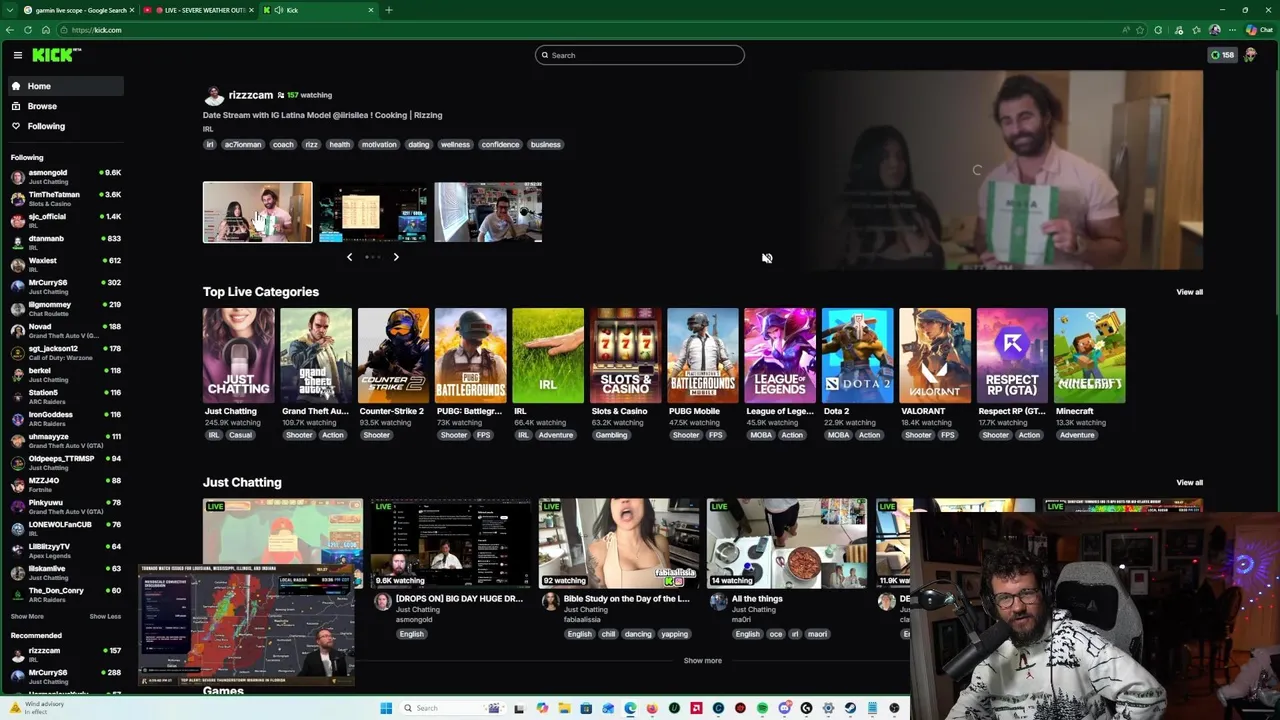The image size is (1280, 720).
Task: Add this page to favorites star
Action: [x=1140, y=30]
